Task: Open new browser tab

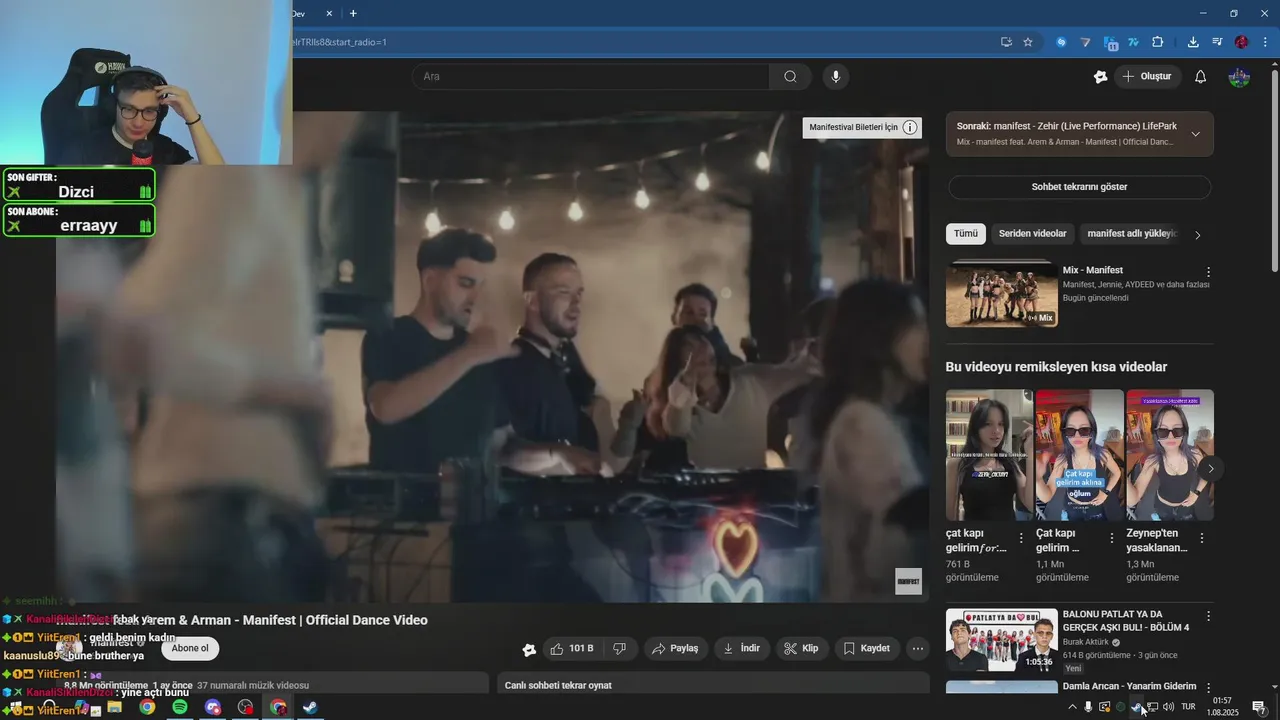Action: [x=353, y=13]
